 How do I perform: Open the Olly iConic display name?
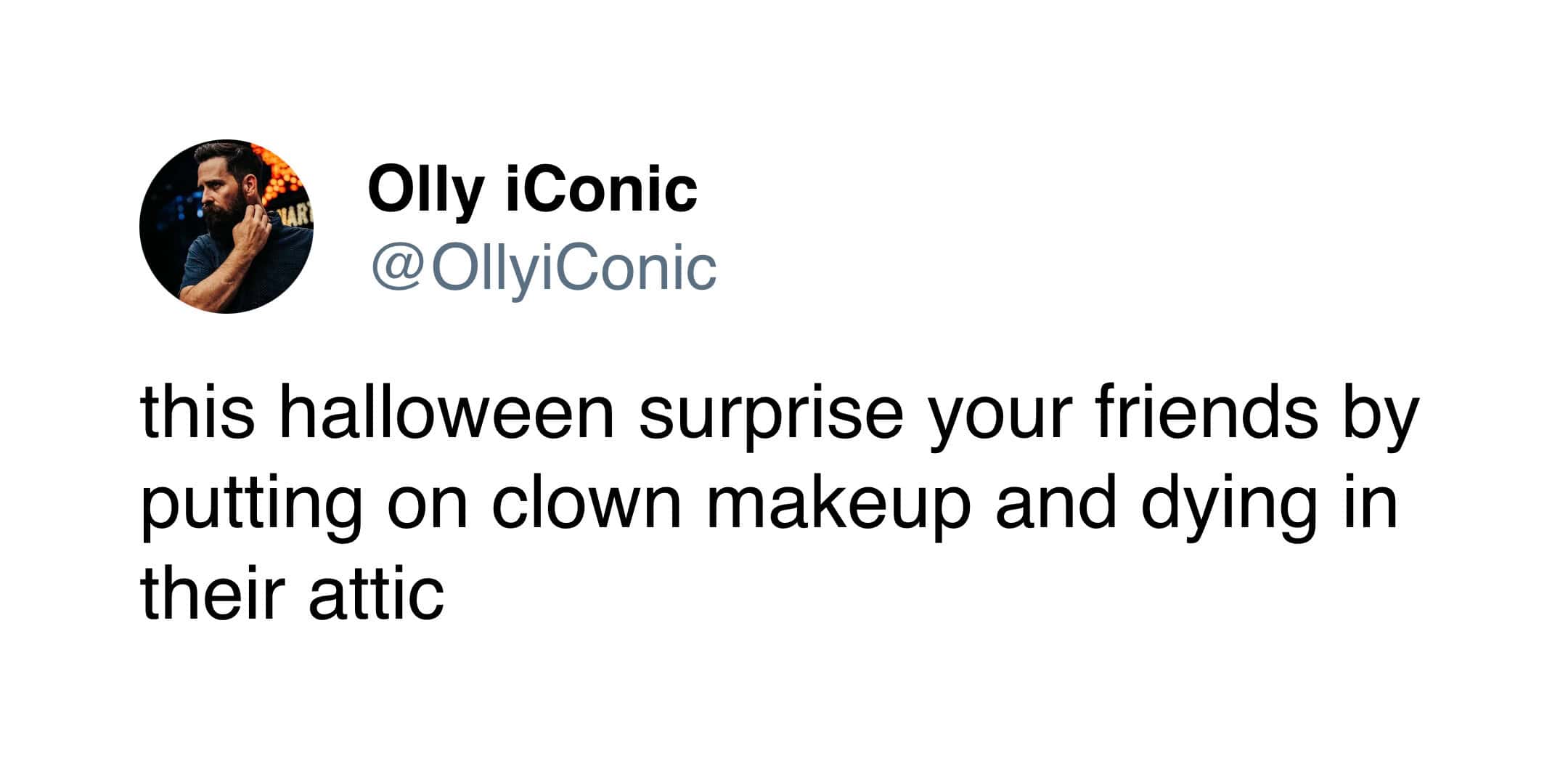[x=532, y=189]
